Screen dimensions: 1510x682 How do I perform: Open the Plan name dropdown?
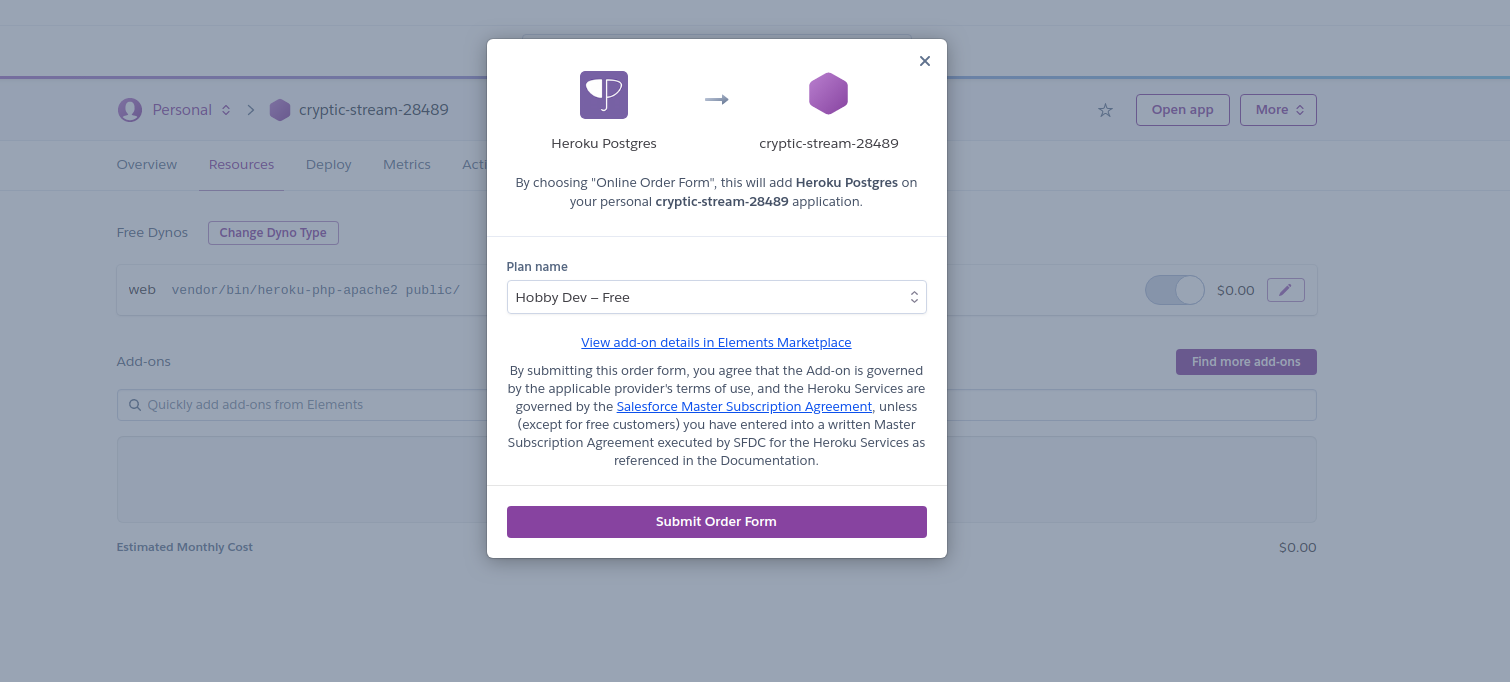pyautogui.click(x=717, y=297)
